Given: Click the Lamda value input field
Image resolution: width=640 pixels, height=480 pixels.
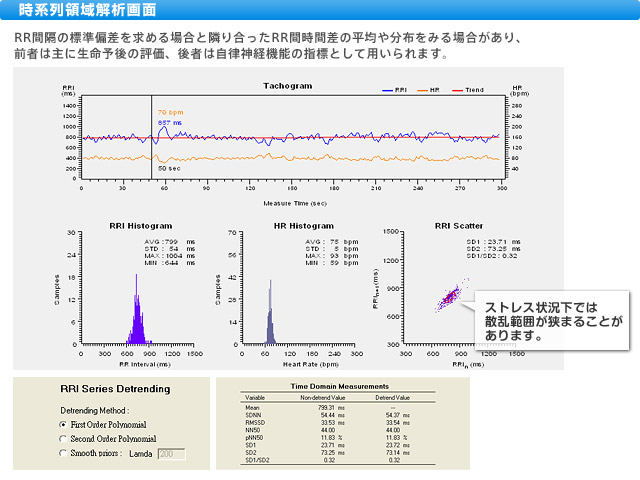Looking at the screenshot, I should coord(171,454).
